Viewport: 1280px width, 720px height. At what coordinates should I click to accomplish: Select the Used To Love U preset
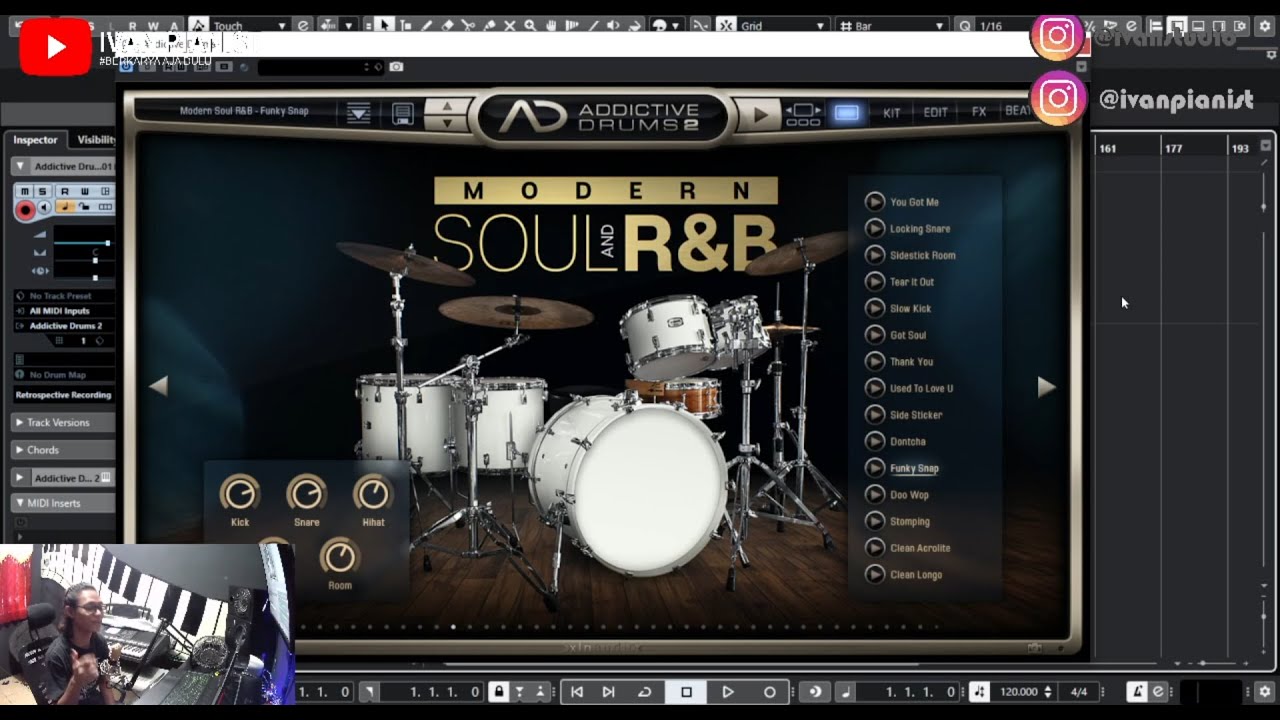921,388
